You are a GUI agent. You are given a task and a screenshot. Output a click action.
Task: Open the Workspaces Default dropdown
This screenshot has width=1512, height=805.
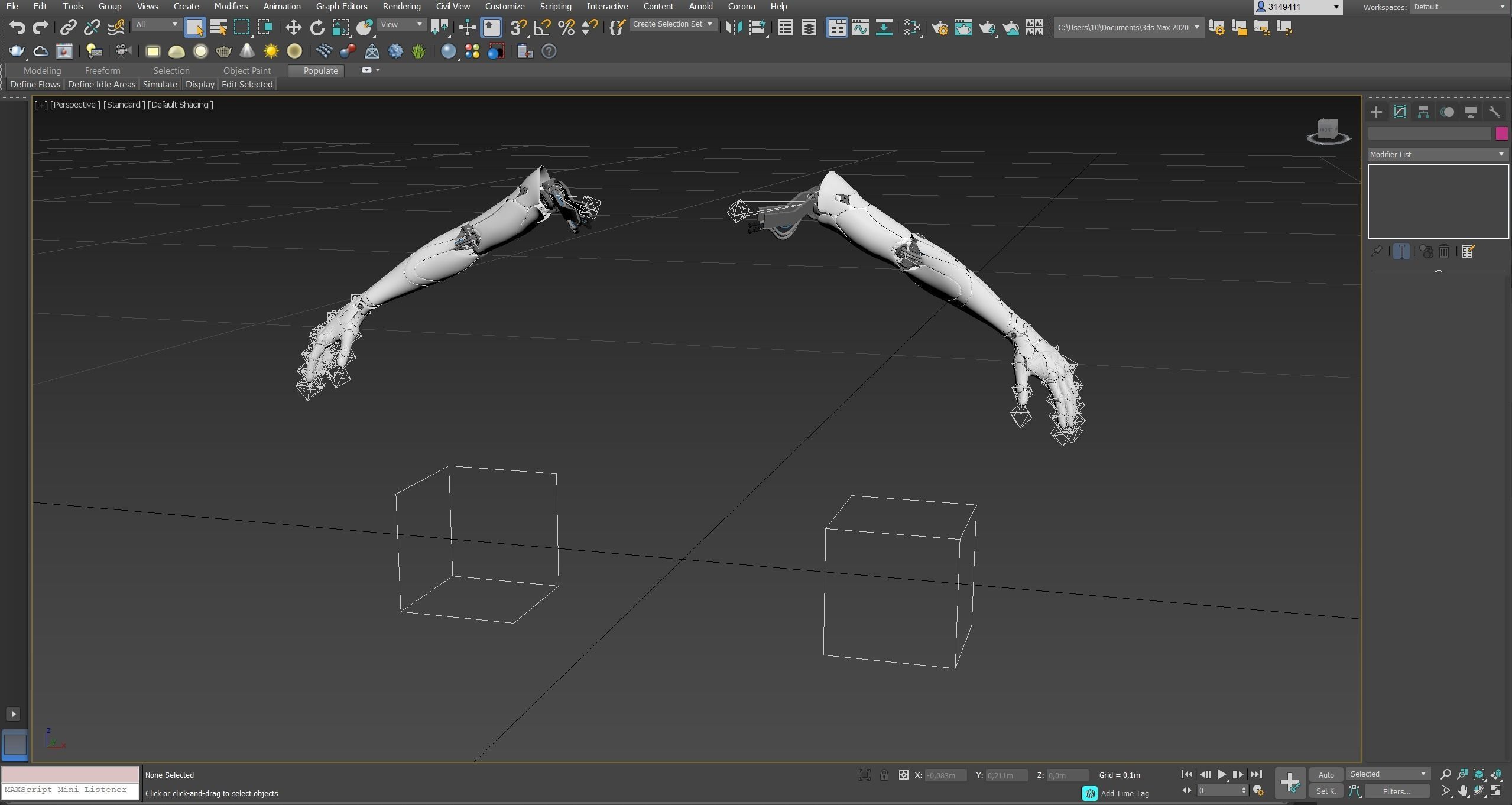(x=1459, y=7)
